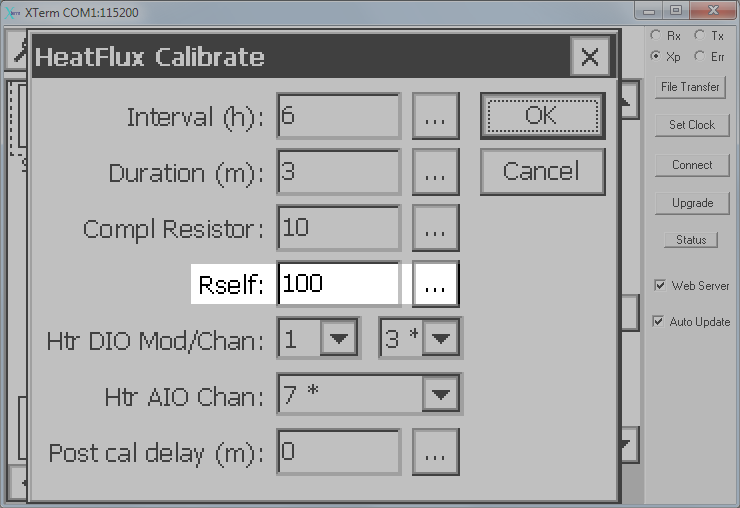Expand the Htr AIO Chan dropdown
Image resolution: width=740 pixels, height=508 pixels.
point(439,396)
